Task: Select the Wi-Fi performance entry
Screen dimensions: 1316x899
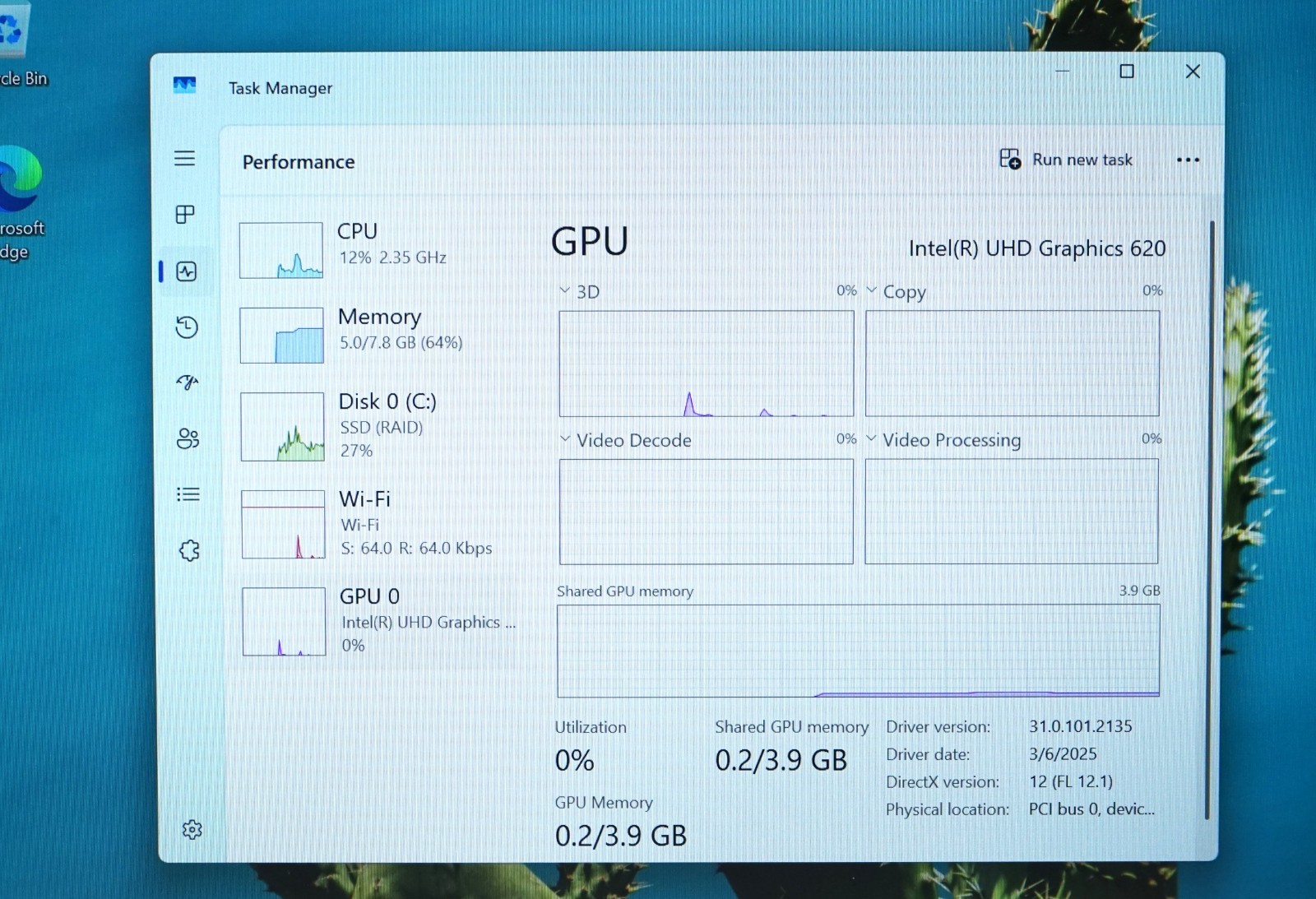Action: 378,524
